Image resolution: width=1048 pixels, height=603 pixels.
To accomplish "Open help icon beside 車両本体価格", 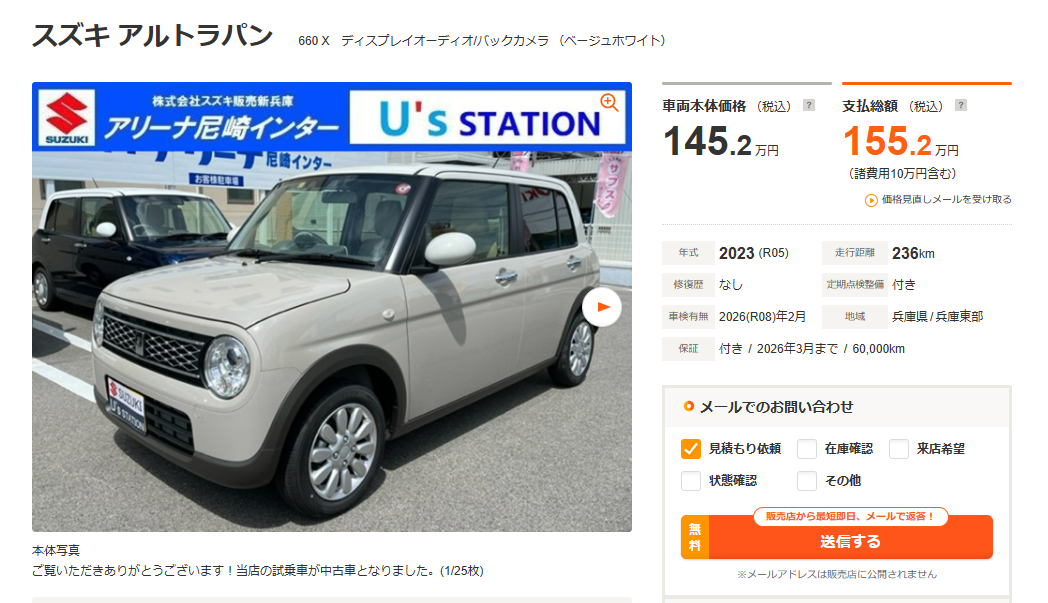I will (809, 105).
